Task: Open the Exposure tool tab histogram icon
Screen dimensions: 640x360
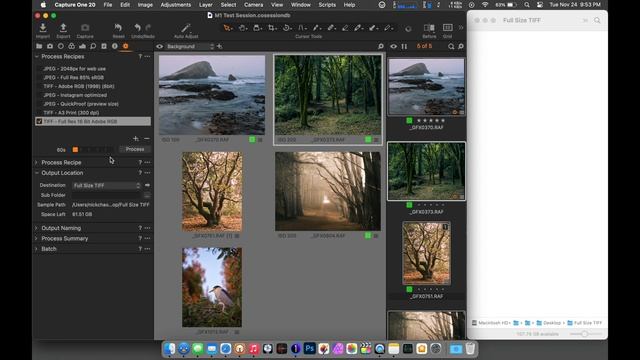Action: (x=82, y=46)
